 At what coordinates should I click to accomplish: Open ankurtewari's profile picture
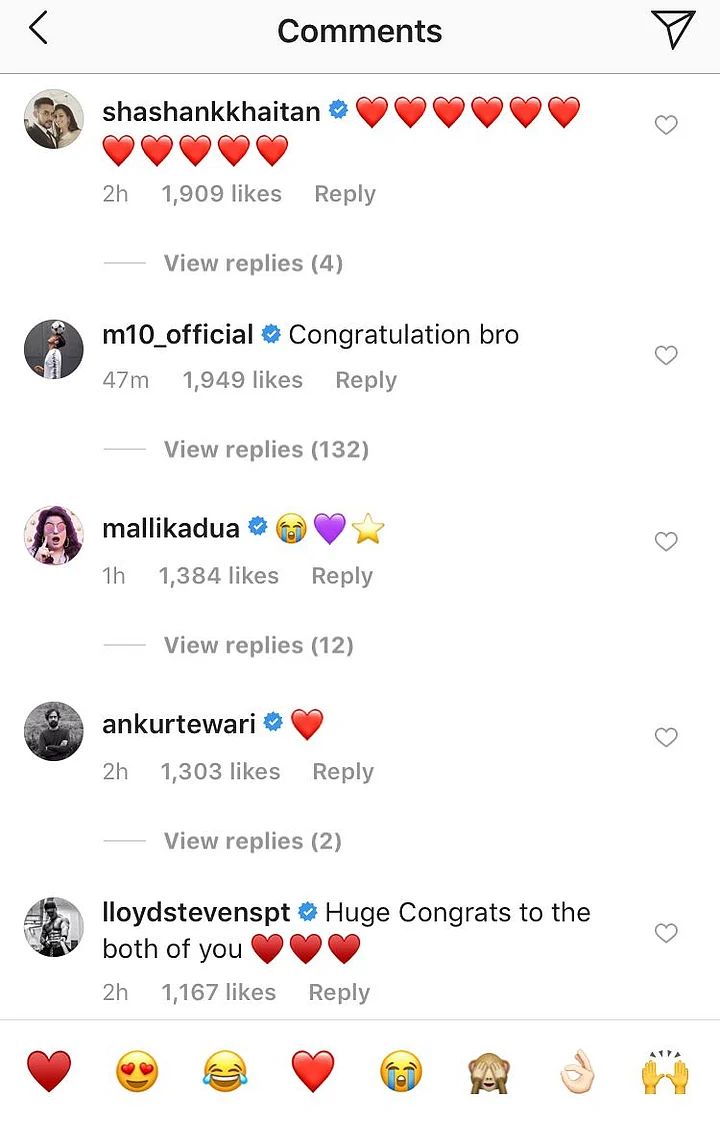point(53,730)
